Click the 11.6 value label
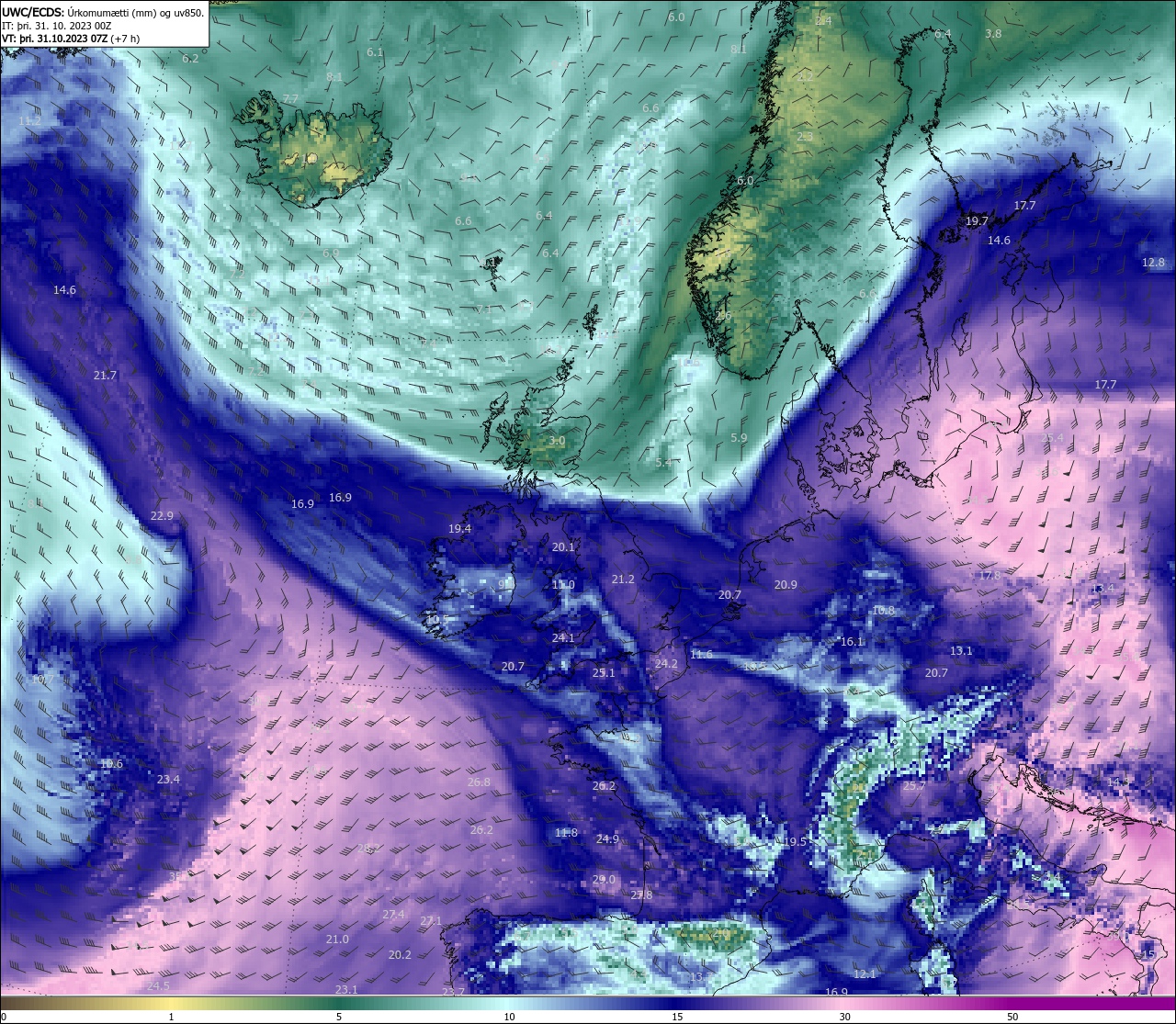 [701, 655]
